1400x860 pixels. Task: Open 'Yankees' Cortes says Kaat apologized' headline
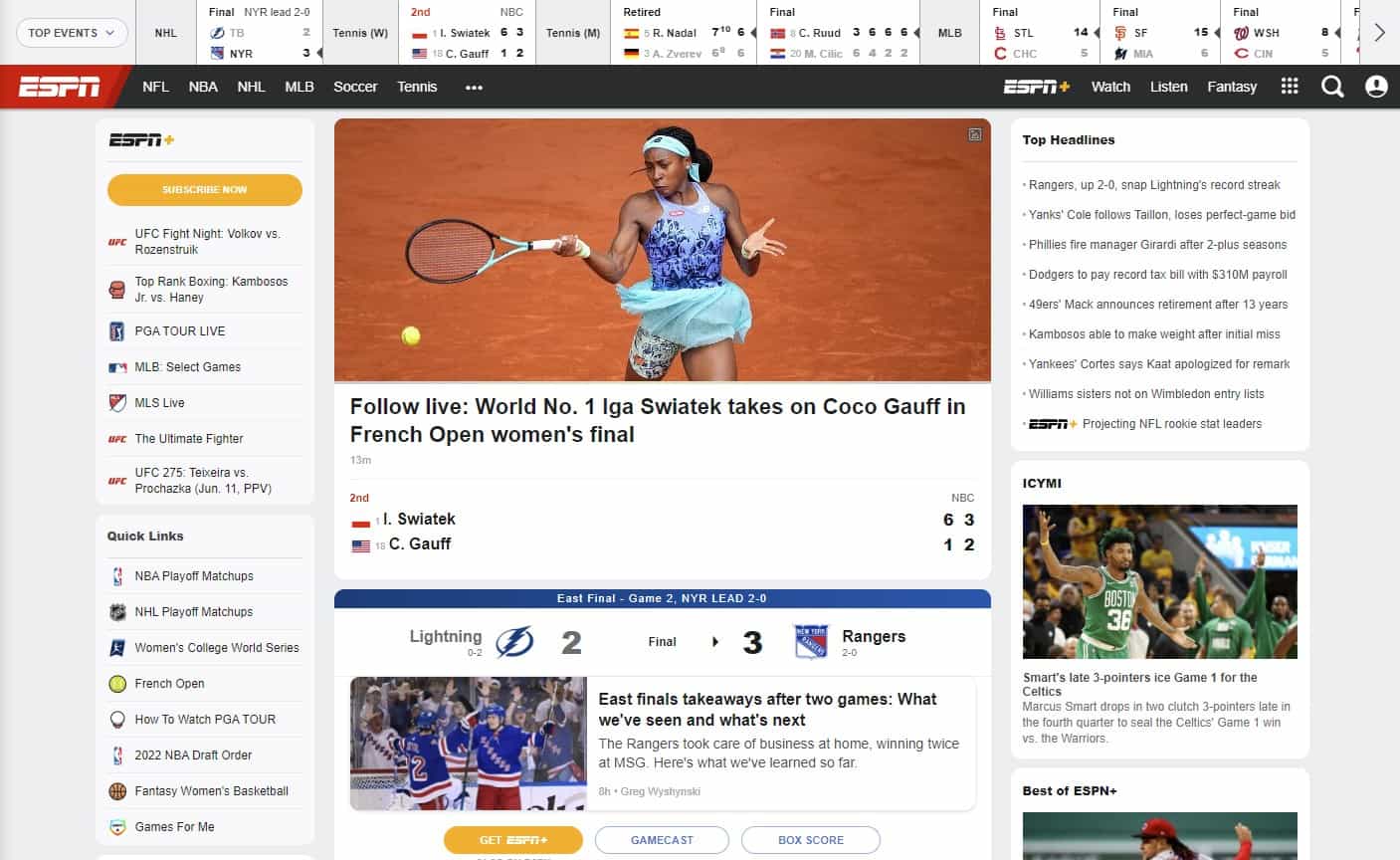tap(1159, 364)
